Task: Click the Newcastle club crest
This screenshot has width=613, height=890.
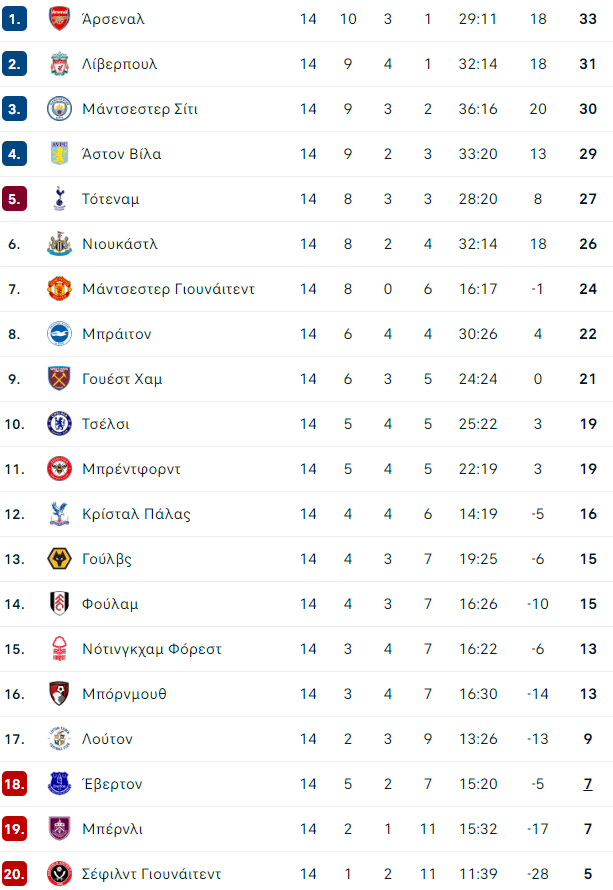Action: [x=59, y=244]
